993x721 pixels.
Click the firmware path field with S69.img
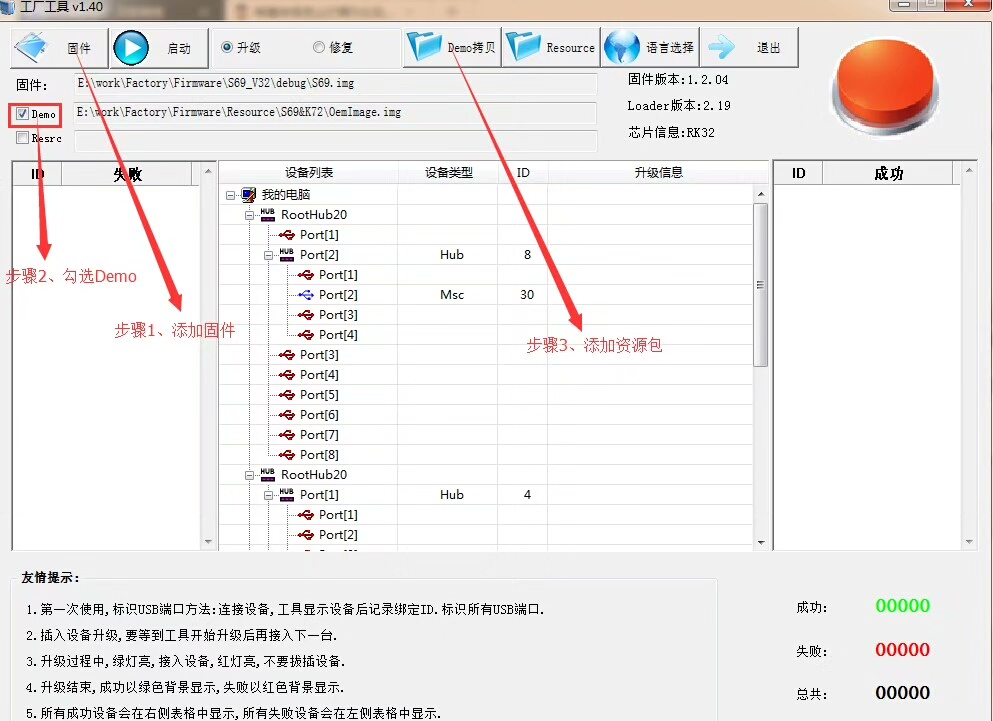coord(336,84)
